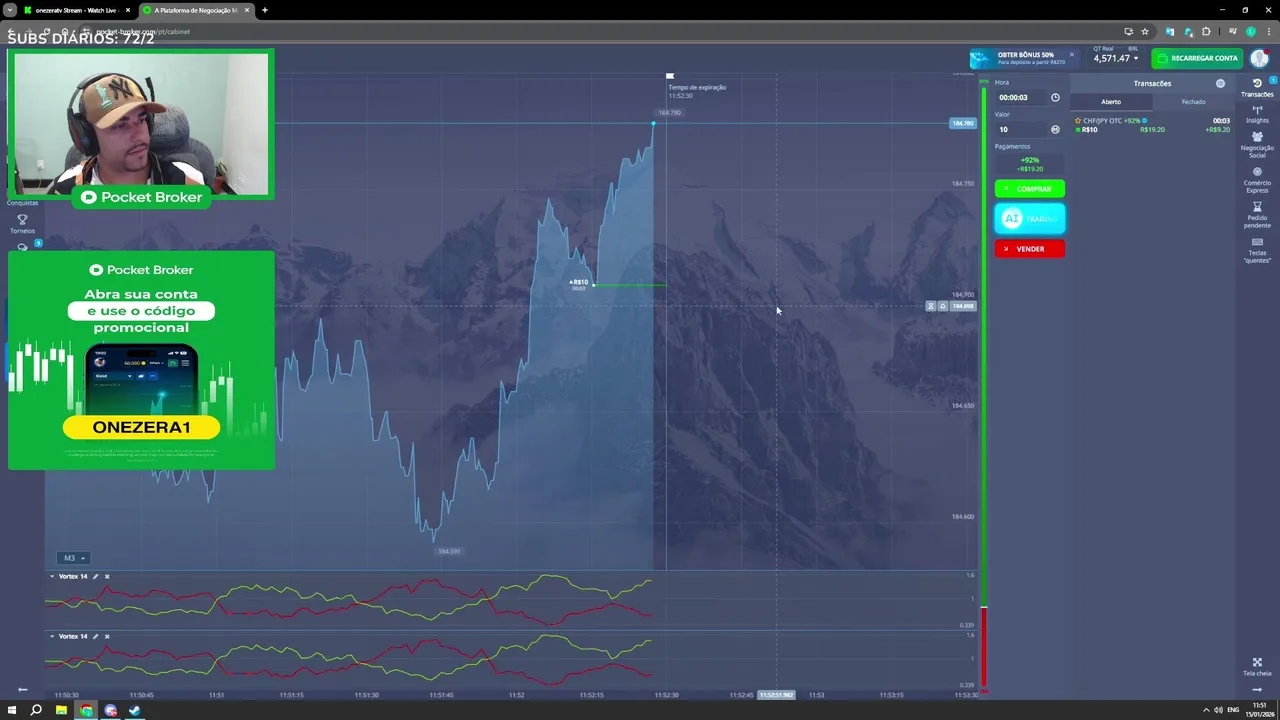Remove the lower Vortex 14 indicator
This screenshot has width=1280, height=720.
click(x=107, y=636)
